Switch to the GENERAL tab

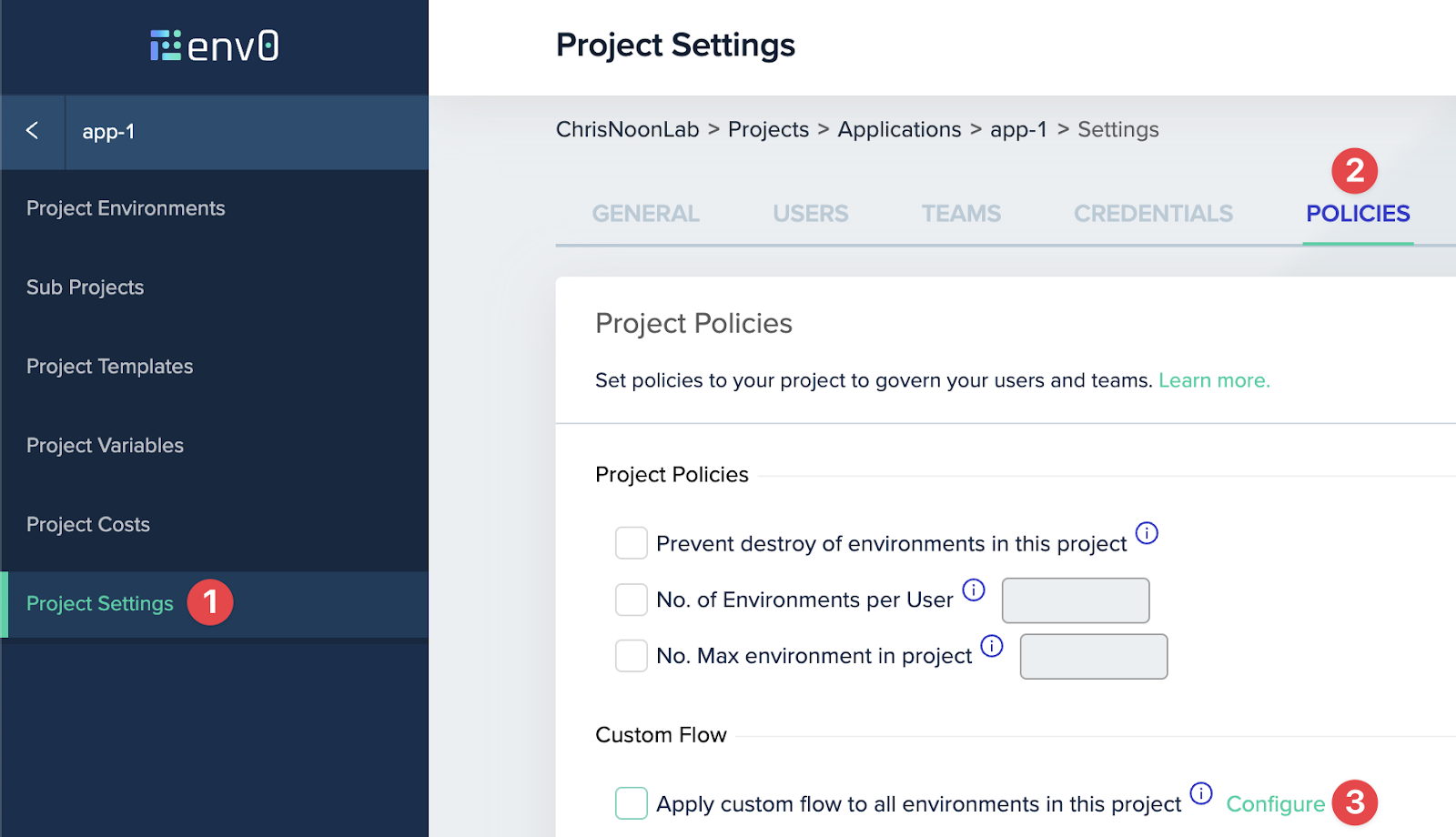coord(645,214)
